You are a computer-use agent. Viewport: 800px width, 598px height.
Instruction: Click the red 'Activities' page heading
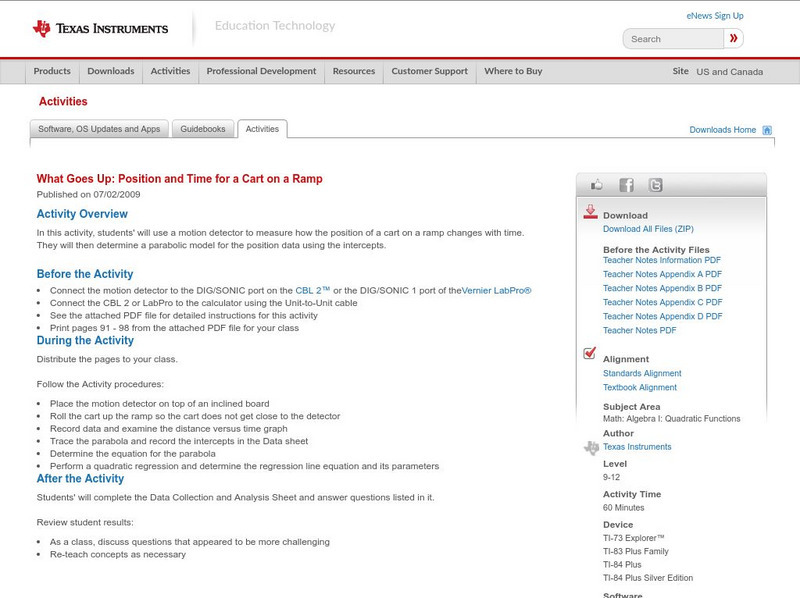point(63,102)
